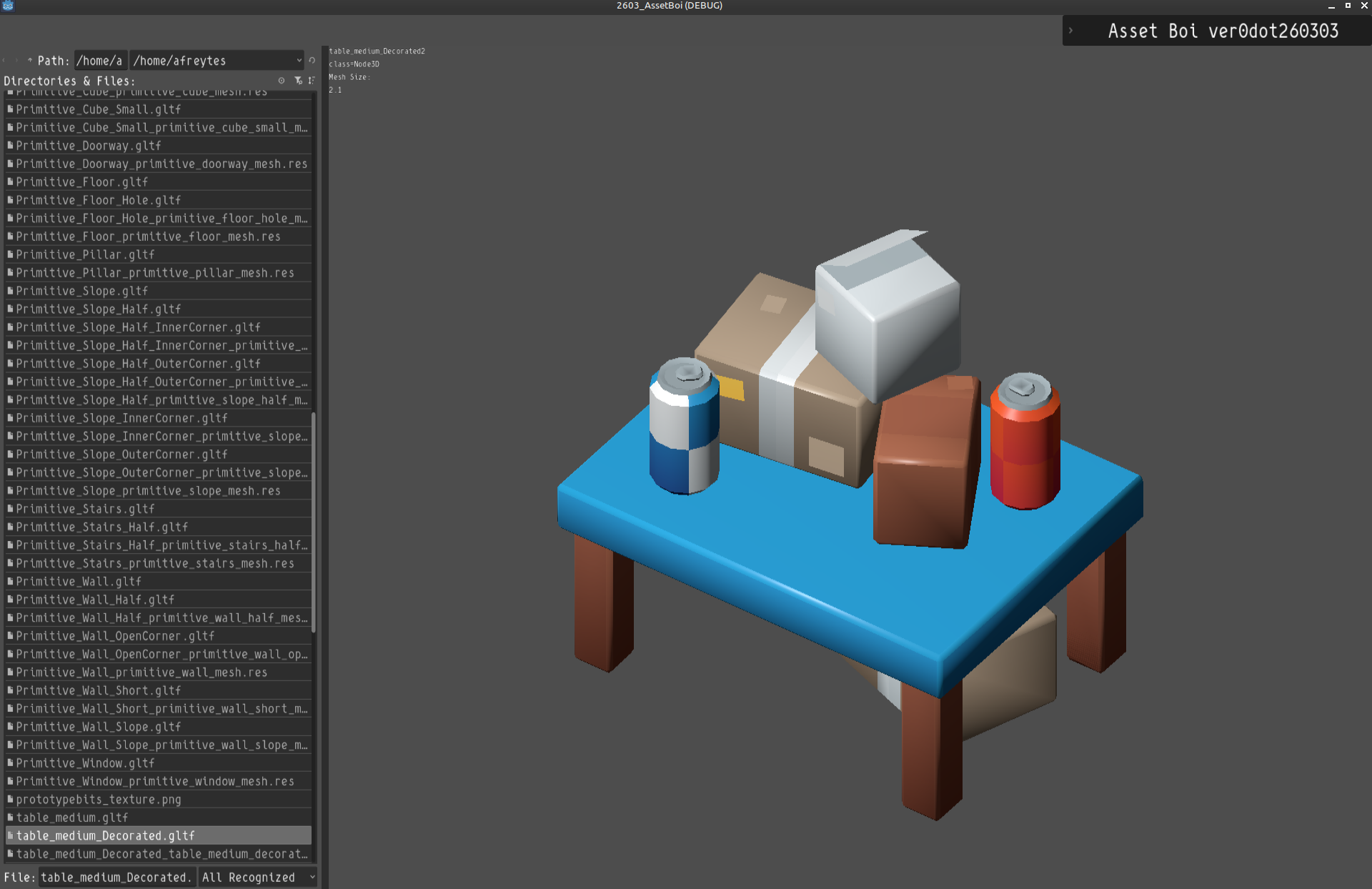Navigate forward in folder history
Screen dimensions: 1372x889
pos(16,61)
